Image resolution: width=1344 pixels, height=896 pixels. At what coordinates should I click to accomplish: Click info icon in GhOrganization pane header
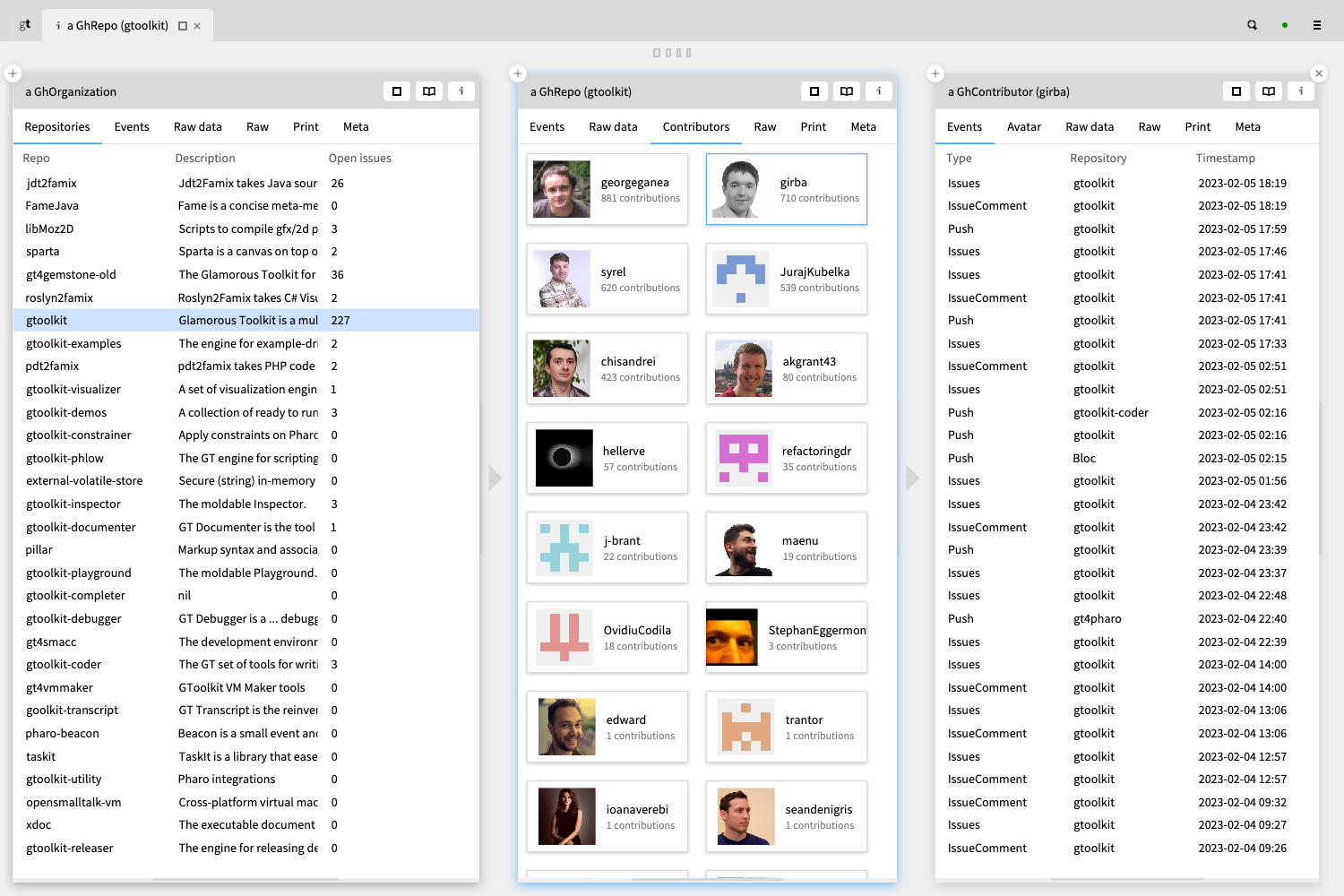461,91
